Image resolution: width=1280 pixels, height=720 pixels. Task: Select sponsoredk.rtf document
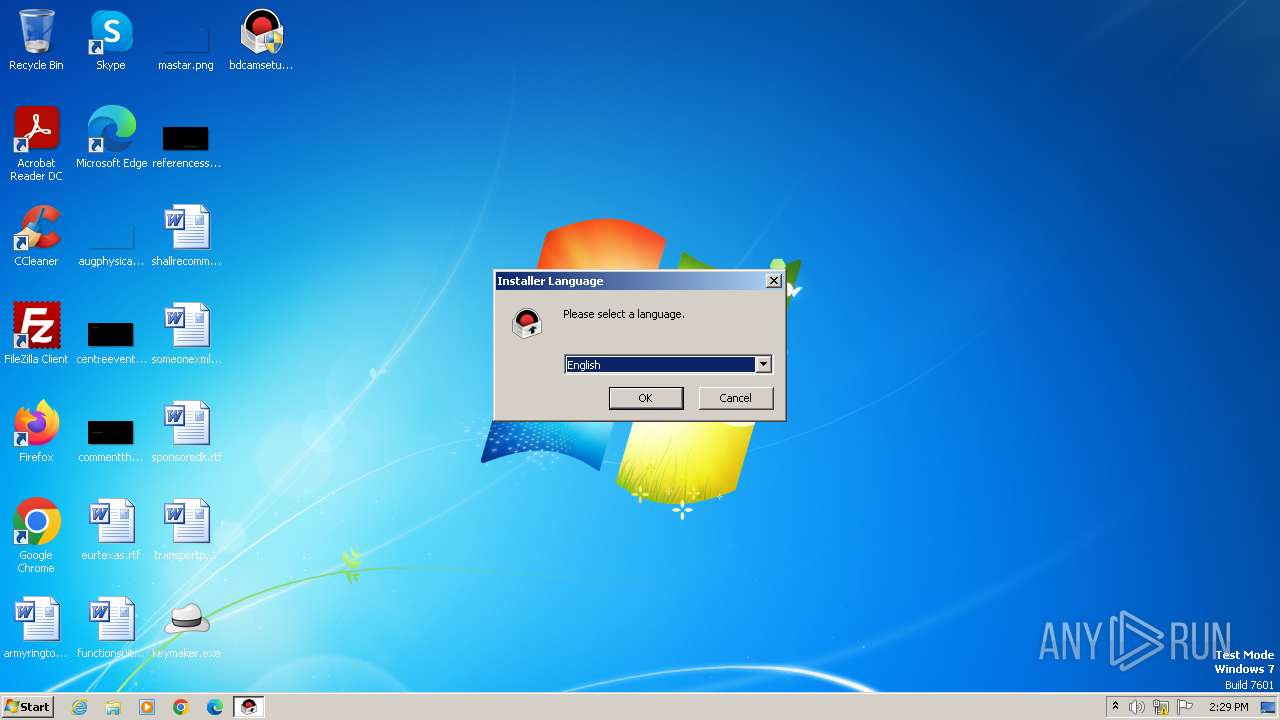click(x=186, y=432)
